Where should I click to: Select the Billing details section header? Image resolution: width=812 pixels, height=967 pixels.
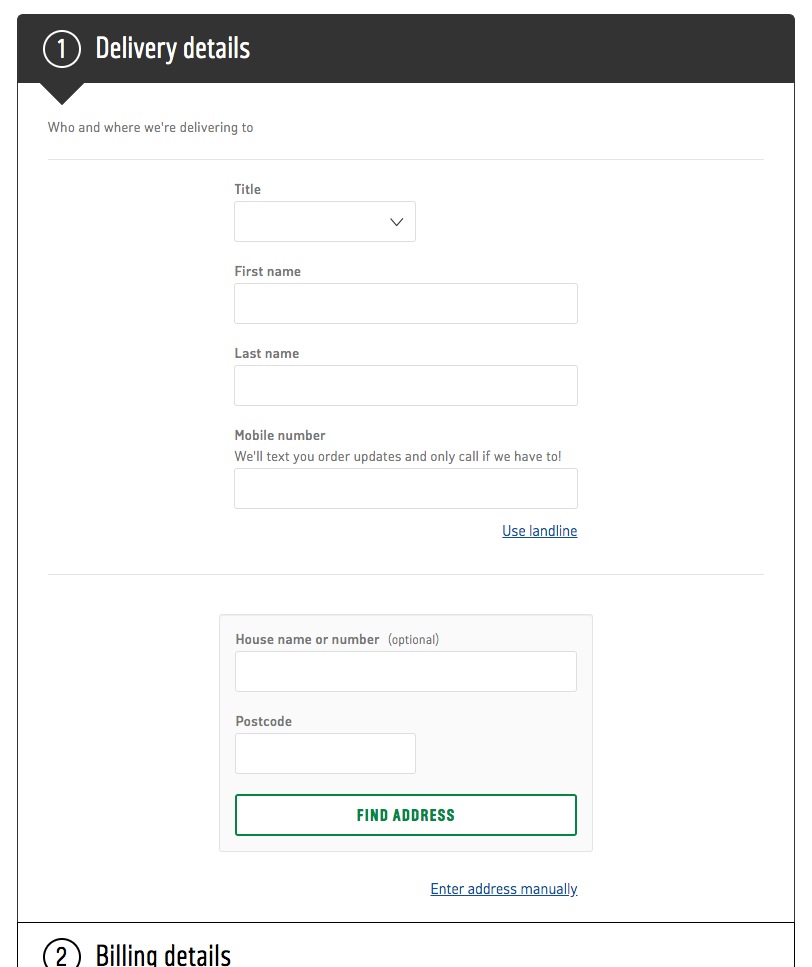pos(162,953)
